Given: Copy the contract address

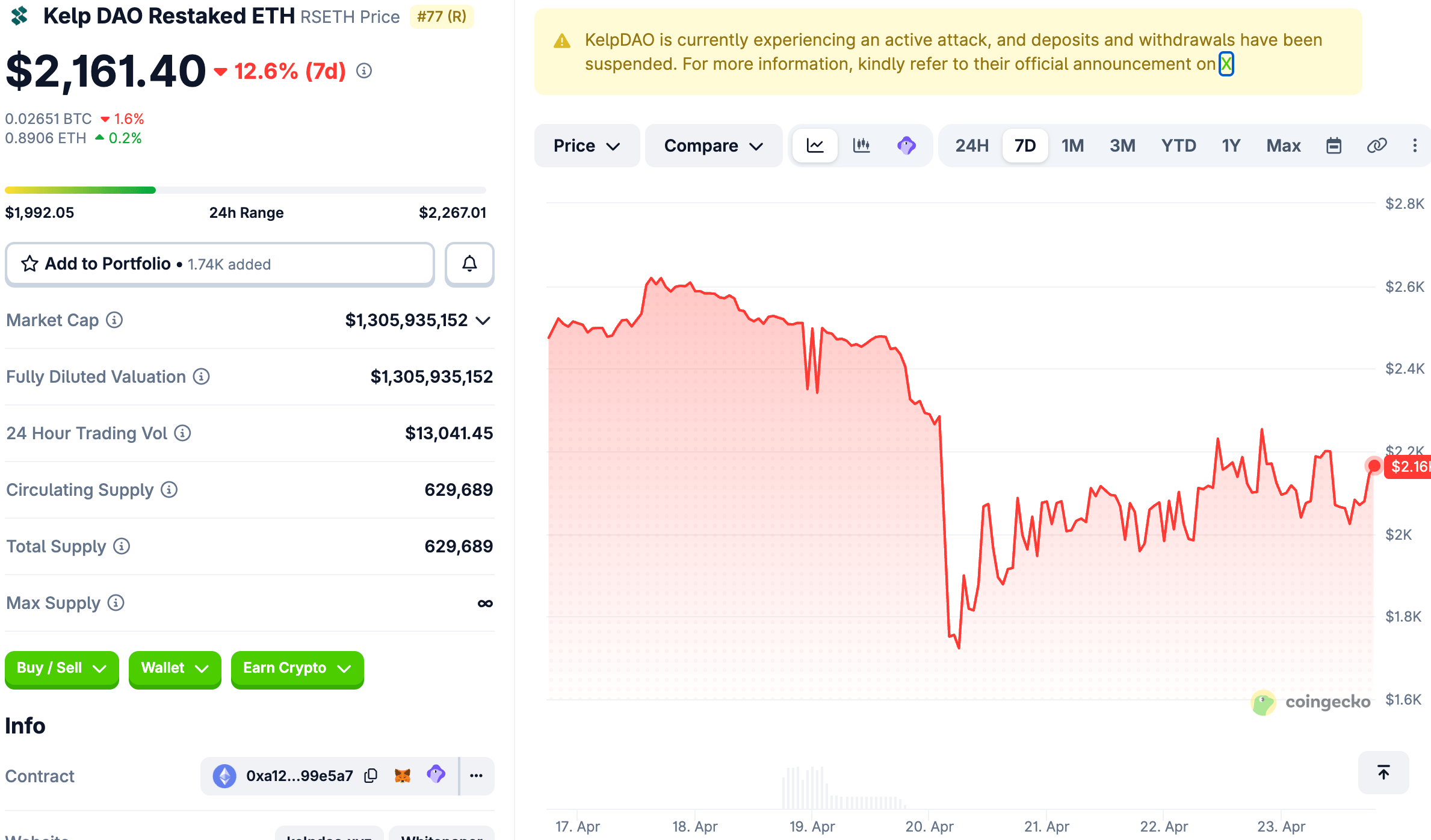Looking at the screenshot, I should [370, 776].
